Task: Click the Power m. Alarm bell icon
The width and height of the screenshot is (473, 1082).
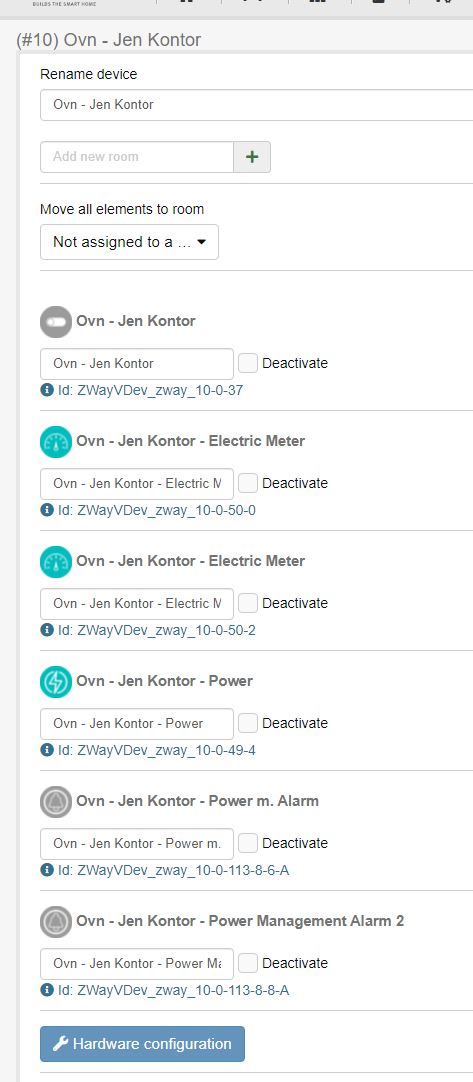Action: click(56, 802)
